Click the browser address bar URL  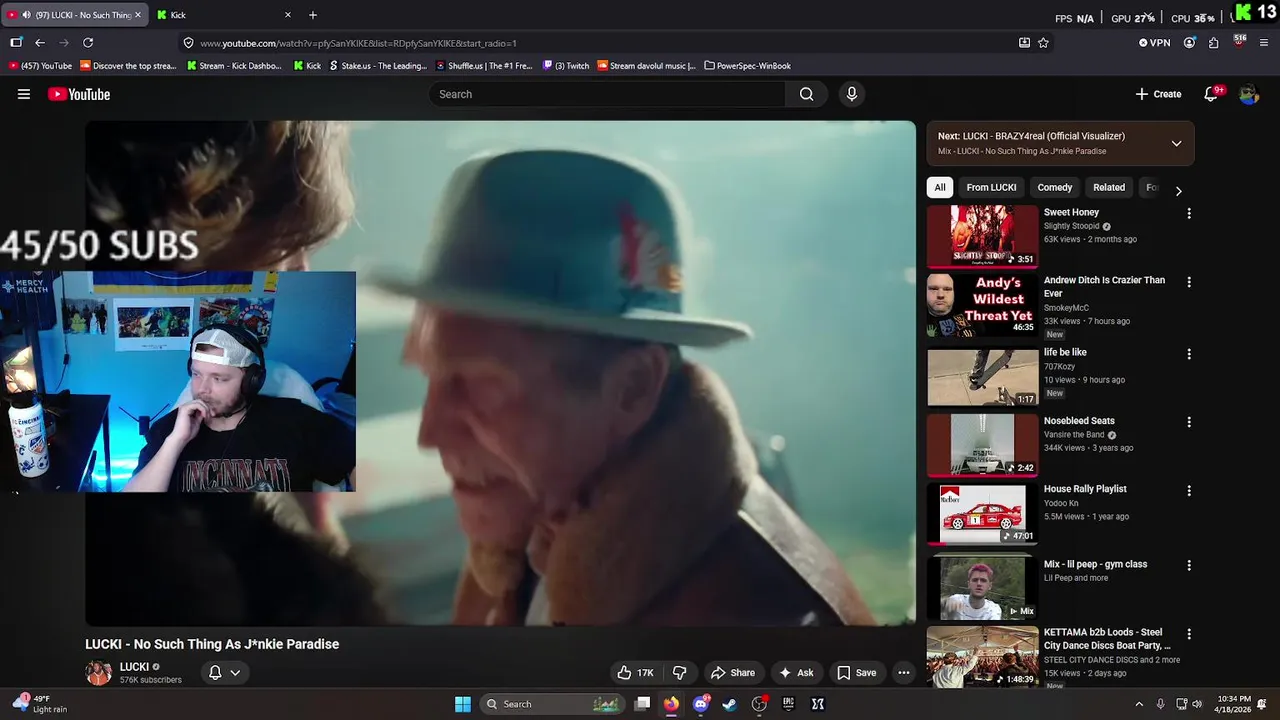(x=358, y=43)
